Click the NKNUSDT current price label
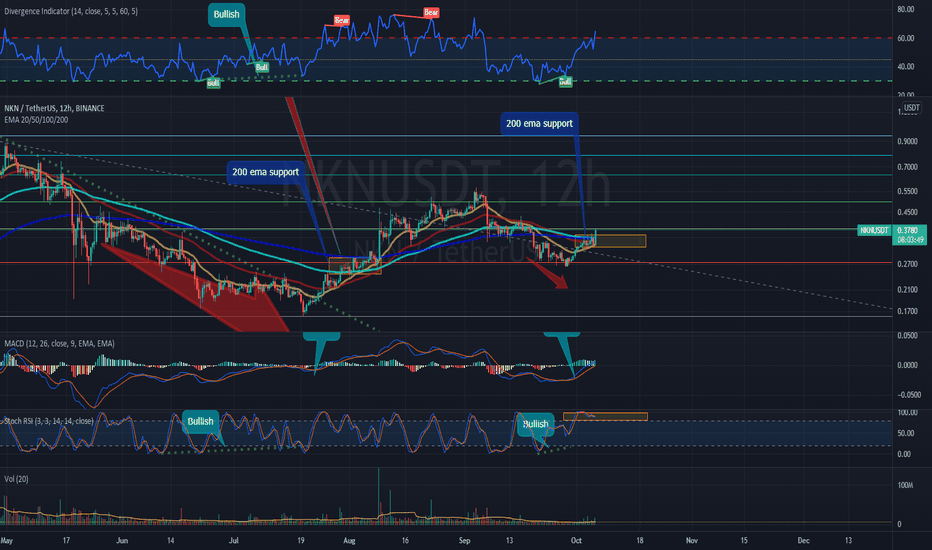932x550 pixels. pyautogui.click(x=874, y=230)
